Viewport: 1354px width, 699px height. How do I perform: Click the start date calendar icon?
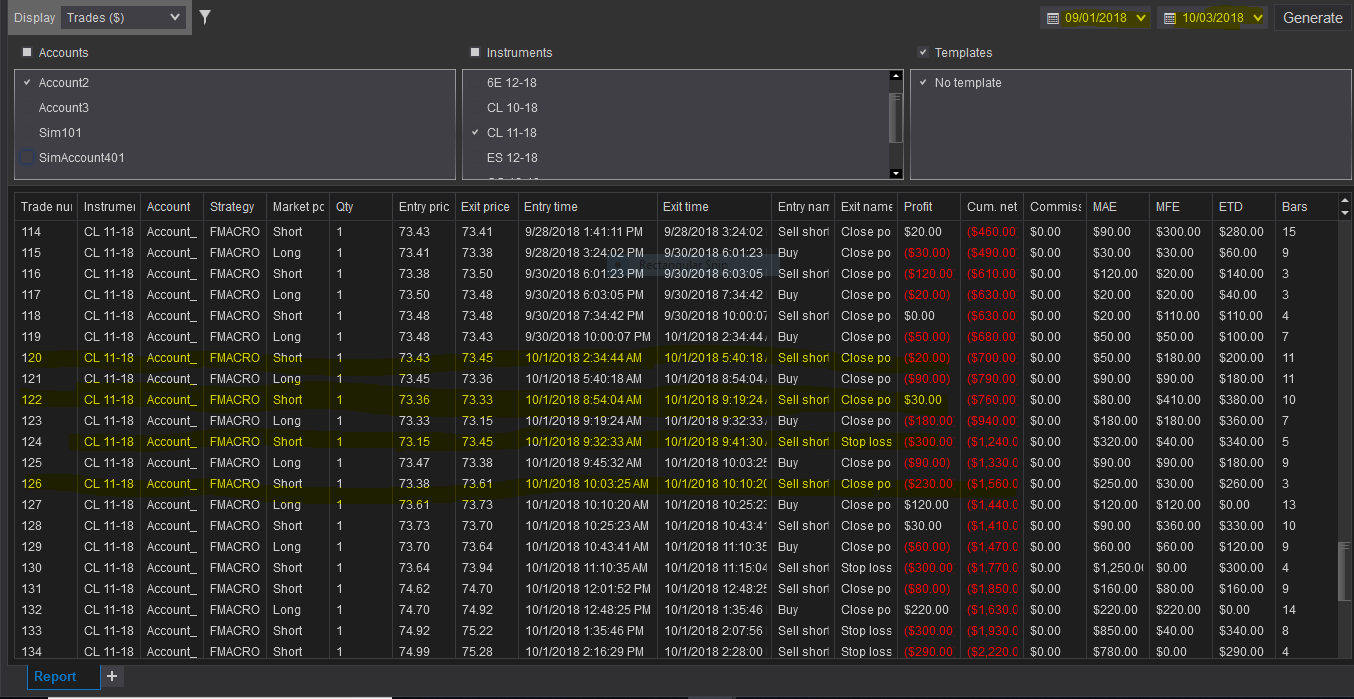click(x=1052, y=18)
